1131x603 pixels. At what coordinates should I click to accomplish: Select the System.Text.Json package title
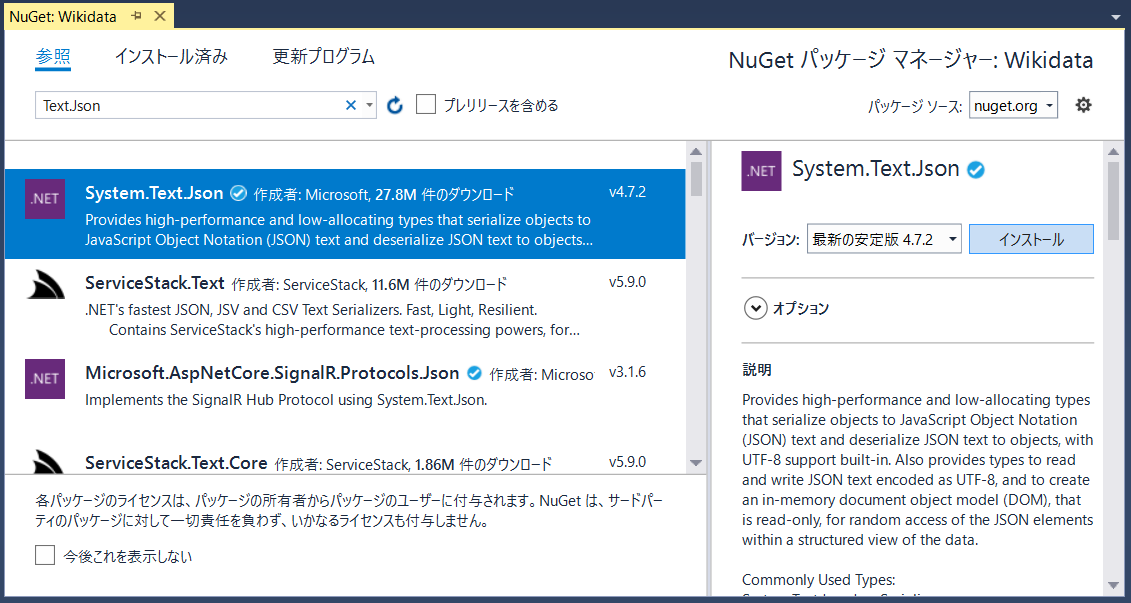click(154, 193)
